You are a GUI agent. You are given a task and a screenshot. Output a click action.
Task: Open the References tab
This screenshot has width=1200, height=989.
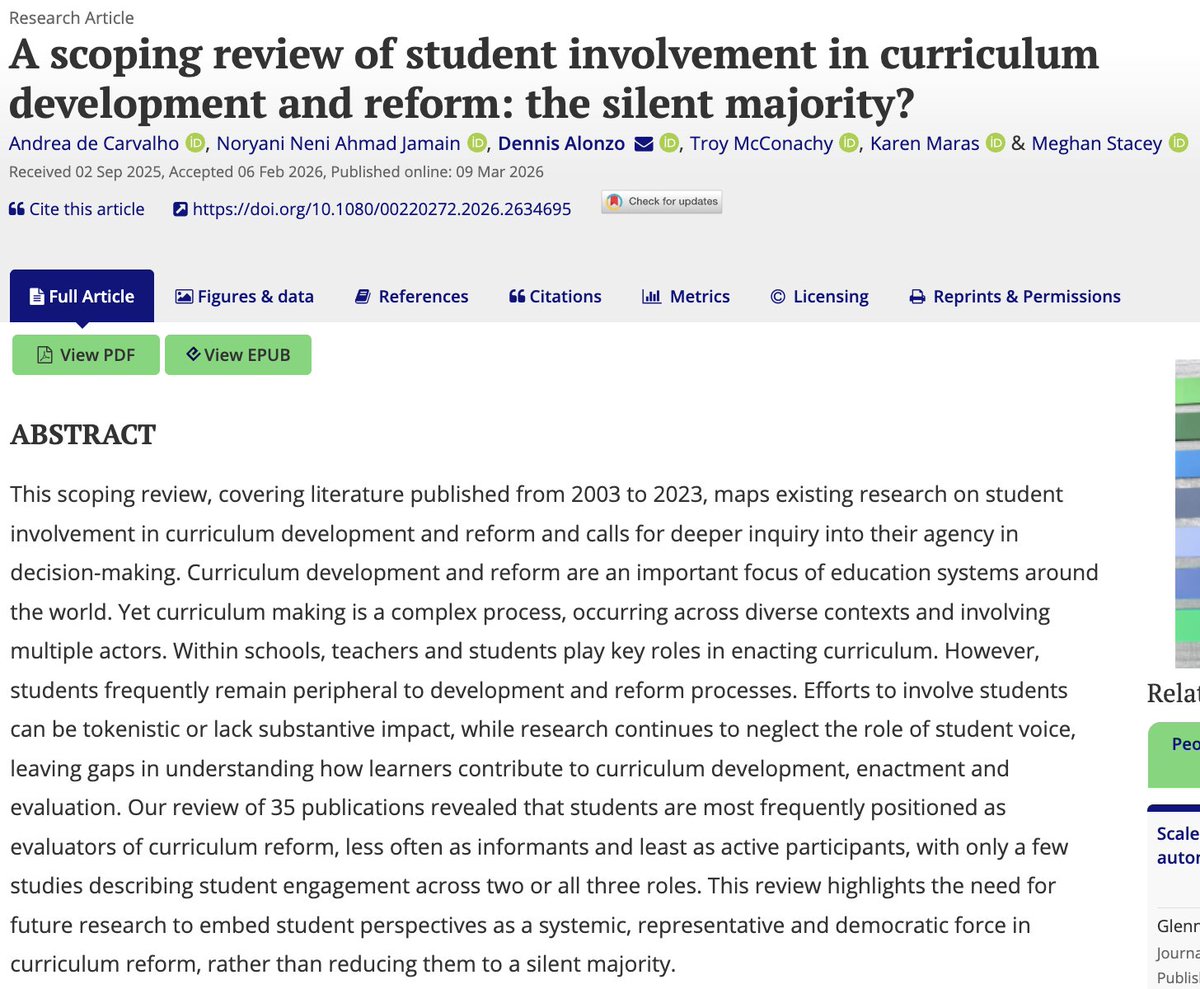click(x=411, y=296)
